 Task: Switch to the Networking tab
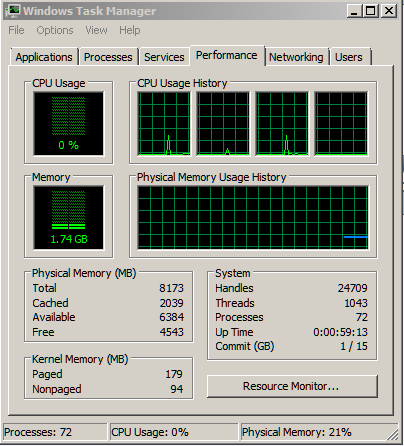point(296,57)
